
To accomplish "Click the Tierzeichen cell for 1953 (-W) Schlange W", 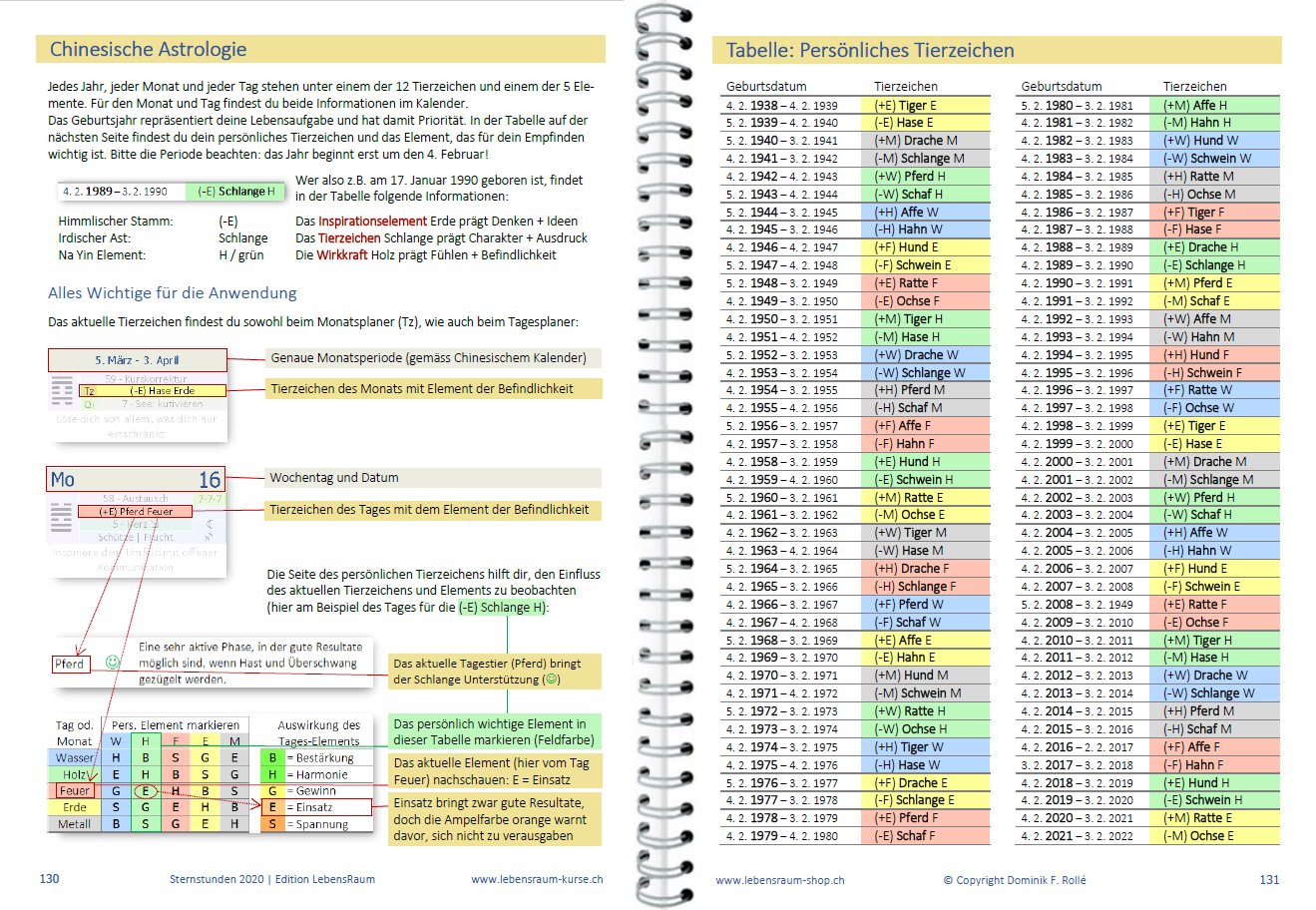I will (x=925, y=372).
